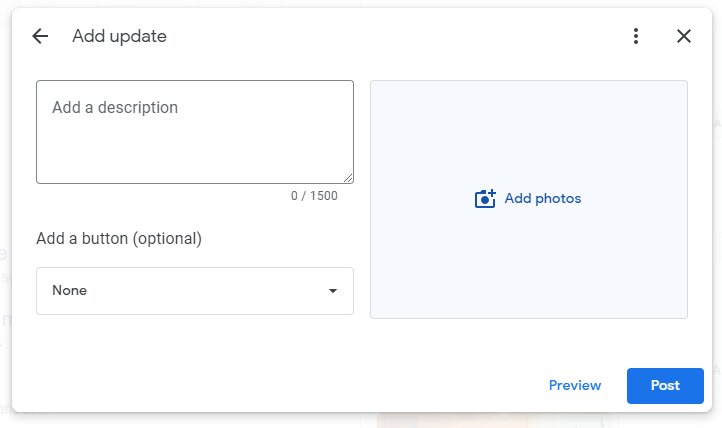Click the blank dialog footer left of Preview

(x=276, y=386)
